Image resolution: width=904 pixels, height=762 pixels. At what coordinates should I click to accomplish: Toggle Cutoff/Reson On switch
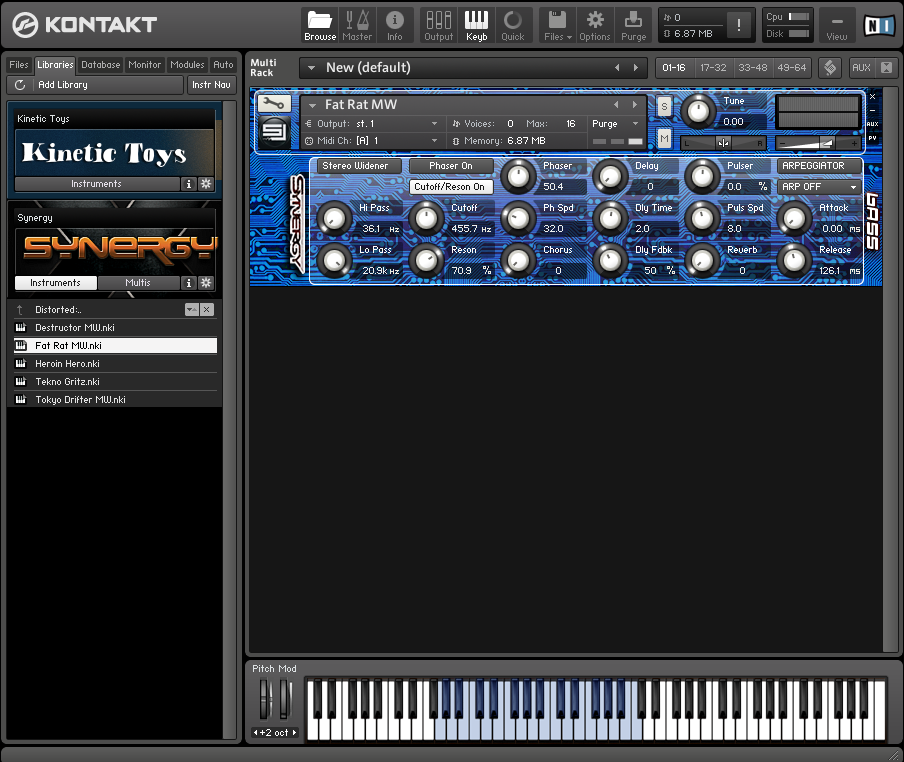pos(451,187)
